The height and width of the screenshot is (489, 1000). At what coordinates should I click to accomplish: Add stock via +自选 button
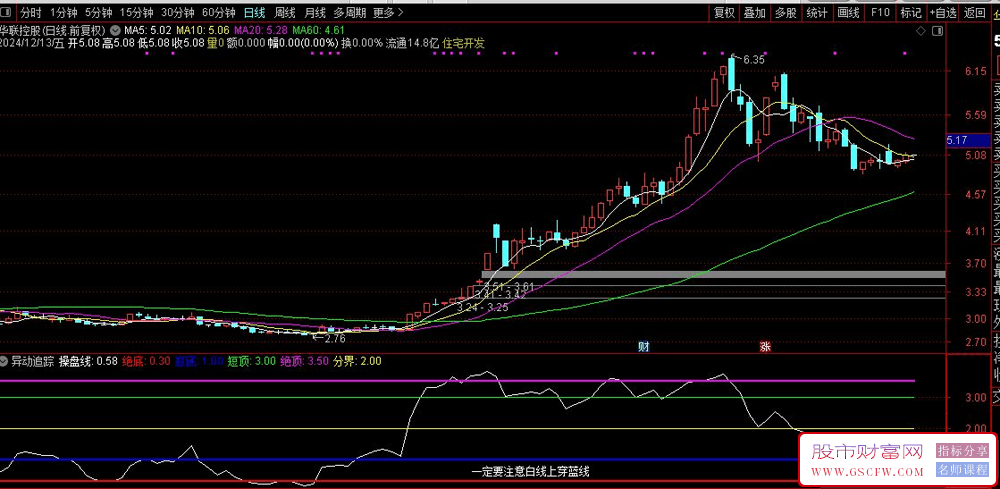(x=943, y=12)
